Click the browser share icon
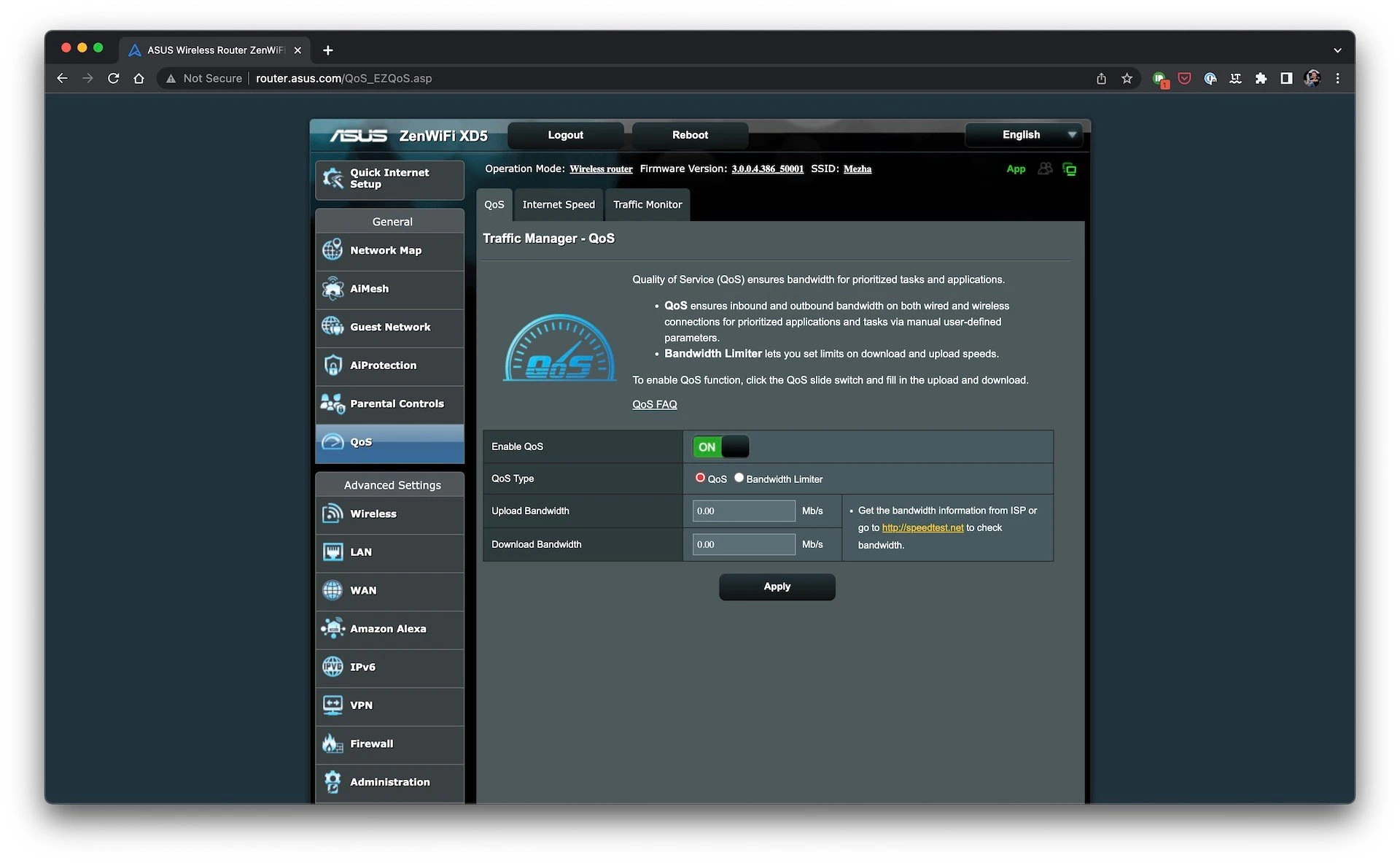The width and height of the screenshot is (1400, 863). 1101,78
